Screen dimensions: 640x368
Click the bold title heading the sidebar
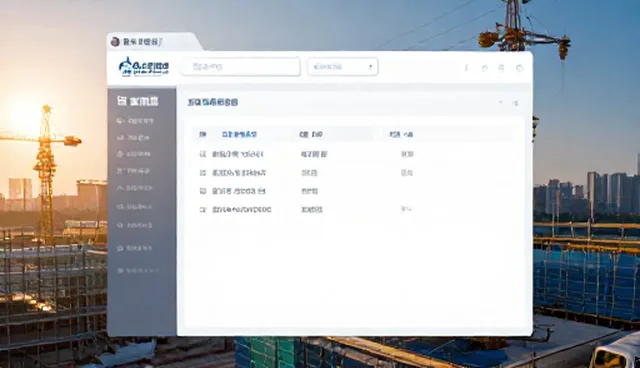tap(138, 101)
